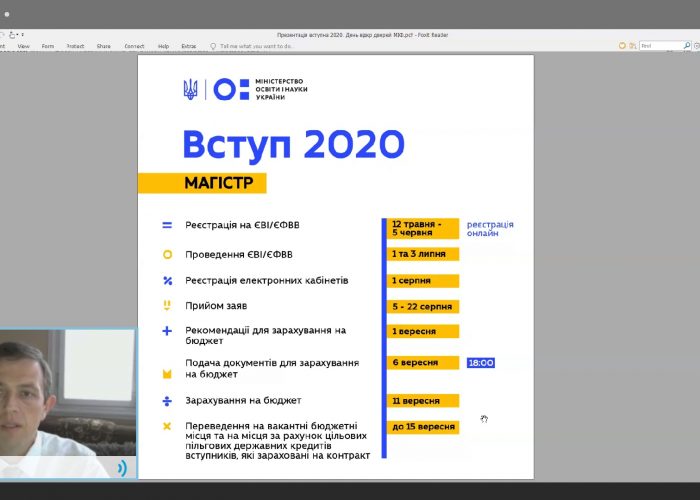
Task: Click 'Рекомендації для зарахування на бюджет' text
Action: (x=266, y=335)
